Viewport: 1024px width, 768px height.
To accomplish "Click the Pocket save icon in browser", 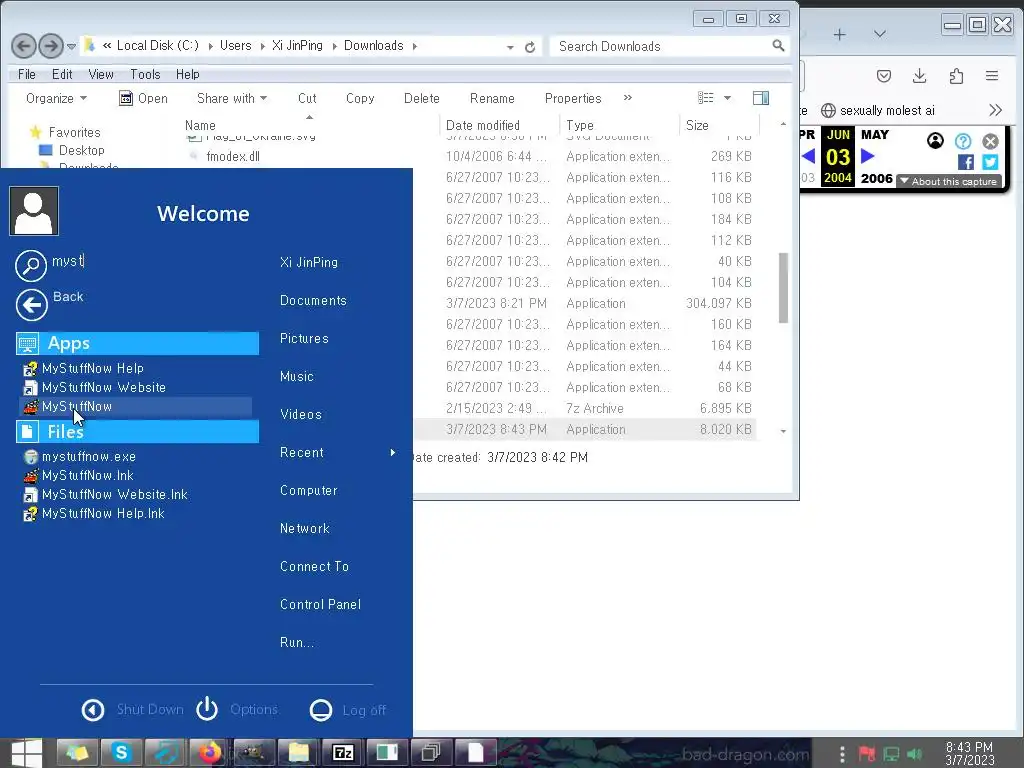I will (x=884, y=76).
